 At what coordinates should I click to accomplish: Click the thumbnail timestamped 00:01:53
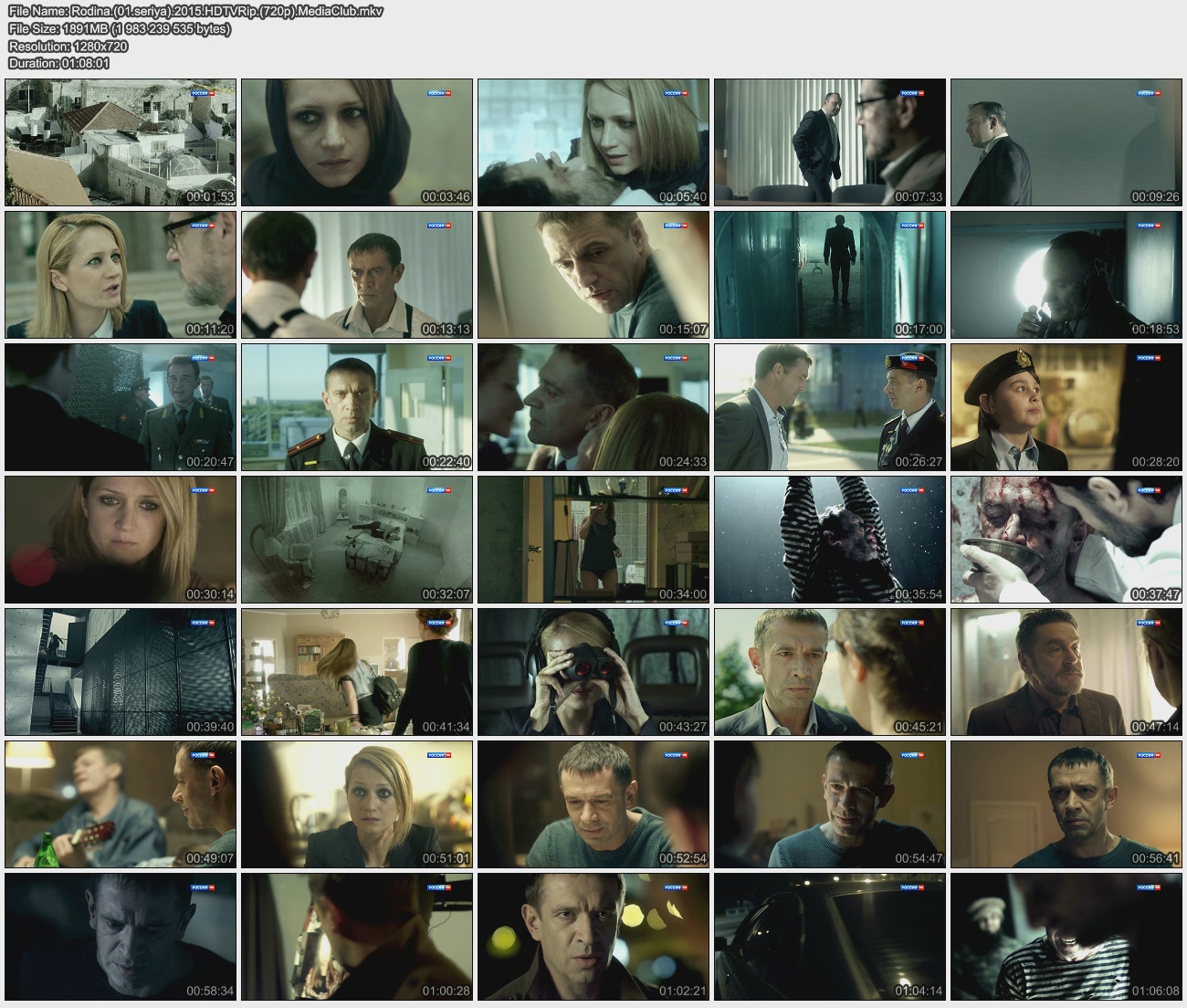121,142
